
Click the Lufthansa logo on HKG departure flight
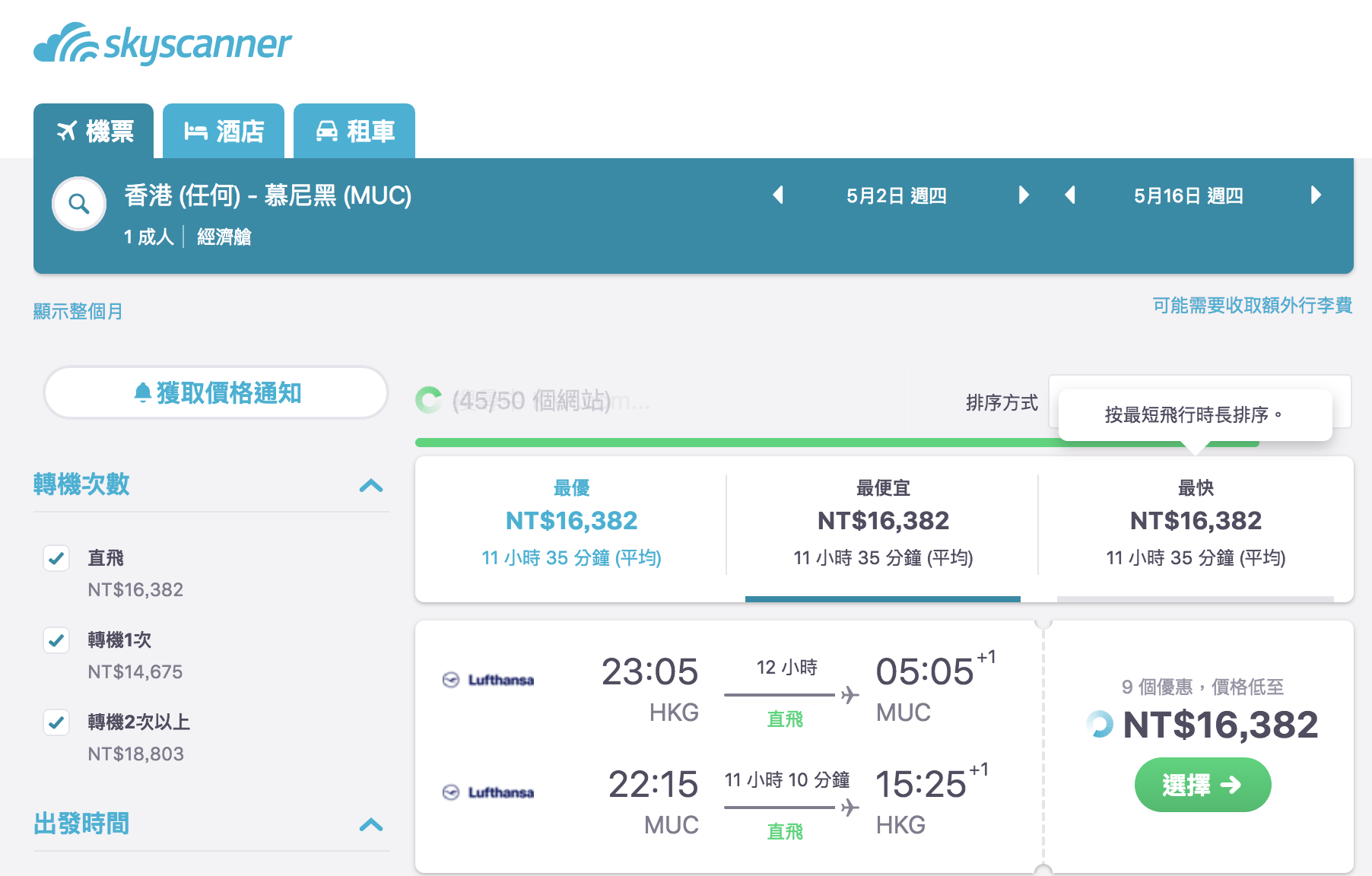[x=488, y=680]
